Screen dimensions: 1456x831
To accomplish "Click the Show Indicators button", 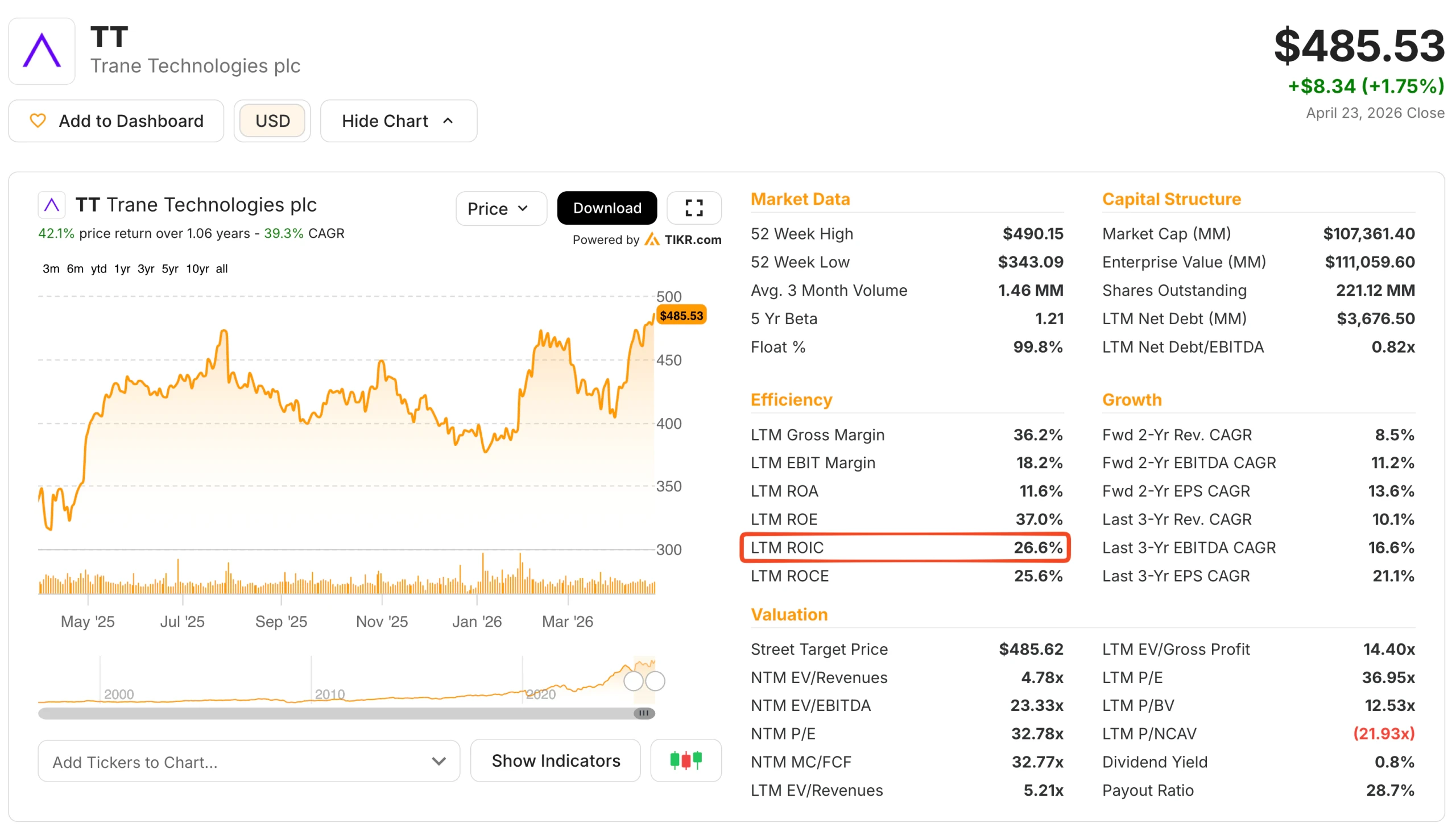I will (555, 760).
